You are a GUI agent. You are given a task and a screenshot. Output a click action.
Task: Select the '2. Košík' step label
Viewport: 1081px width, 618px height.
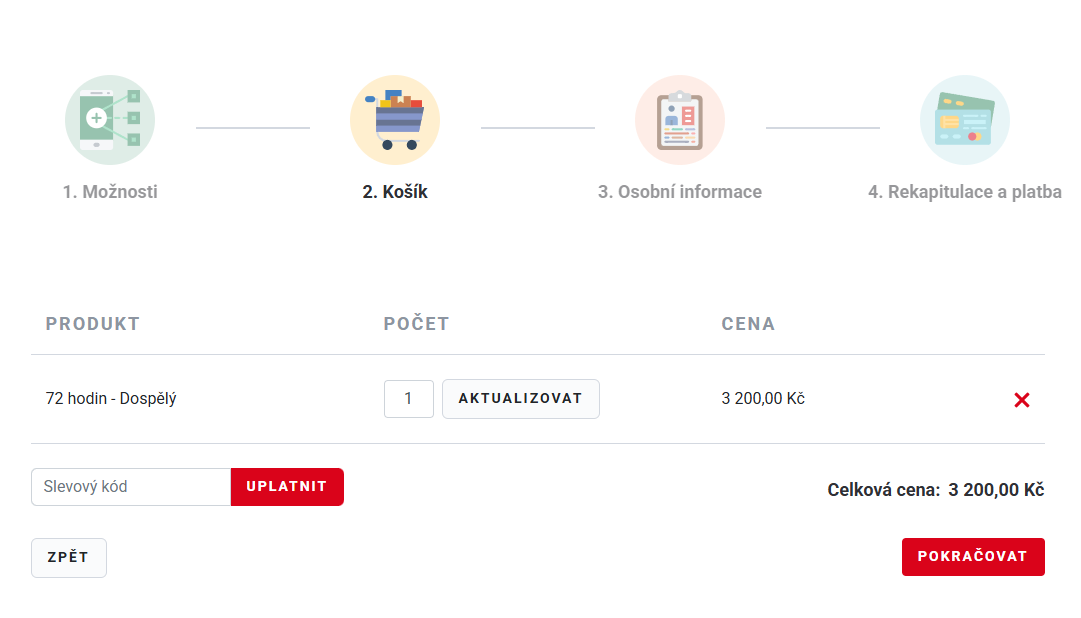pos(395,192)
